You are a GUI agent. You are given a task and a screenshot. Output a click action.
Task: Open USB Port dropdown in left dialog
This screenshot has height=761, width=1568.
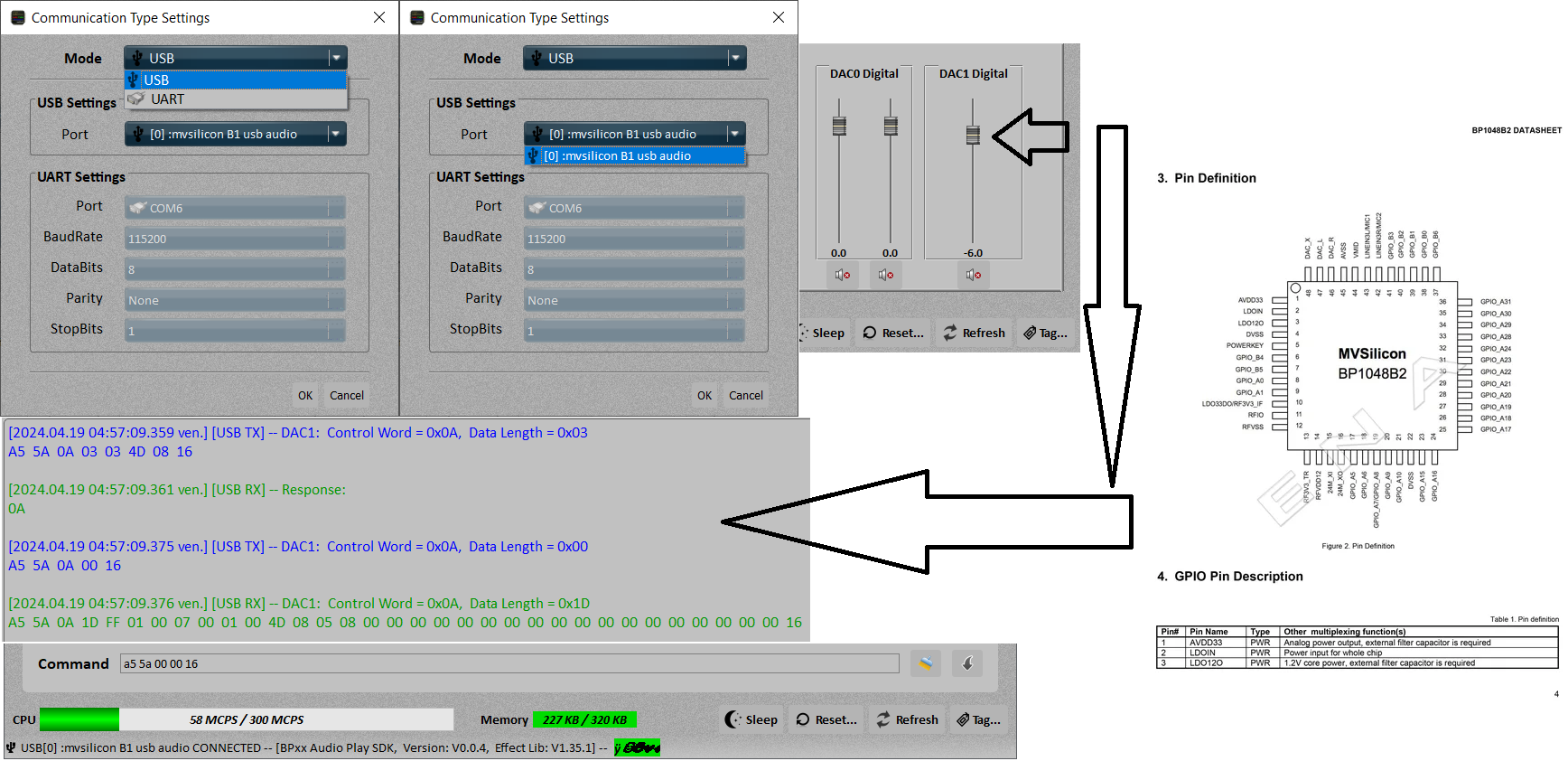coord(236,134)
